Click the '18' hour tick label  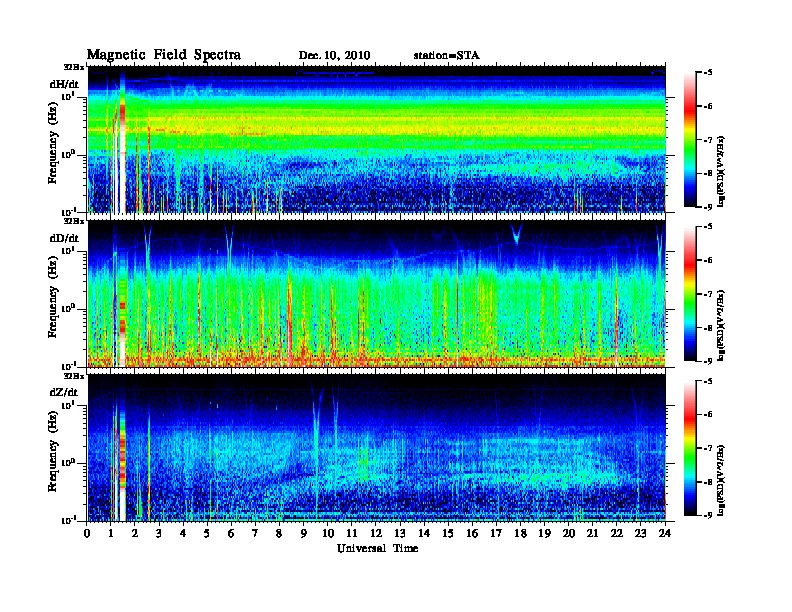point(520,533)
